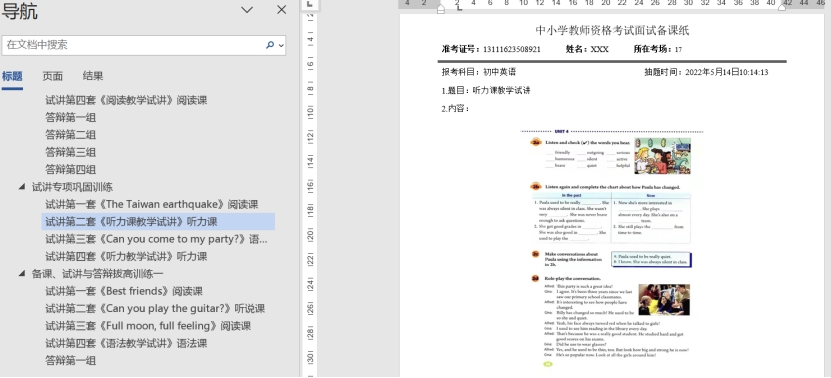The image size is (831, 378).
Task: Open navigation pane options chevron
Action: pyautogui.click(x=247, y=10)
